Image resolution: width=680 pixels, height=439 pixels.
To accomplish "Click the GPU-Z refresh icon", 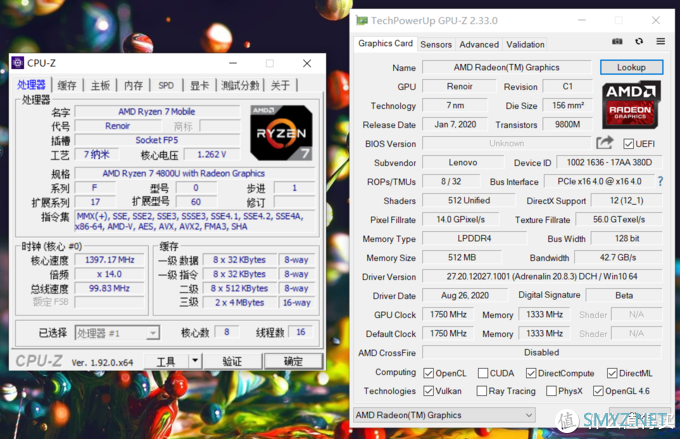I will click(639, 41).
